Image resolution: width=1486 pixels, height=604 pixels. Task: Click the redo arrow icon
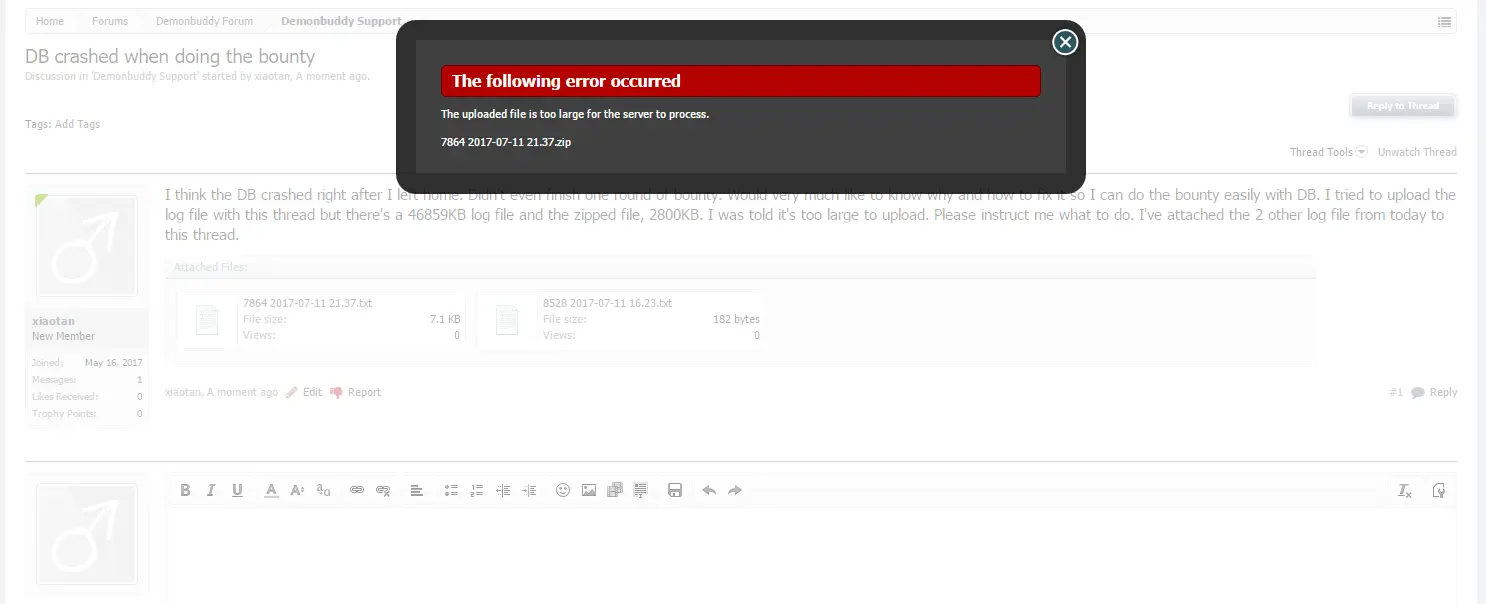[735, 490]
